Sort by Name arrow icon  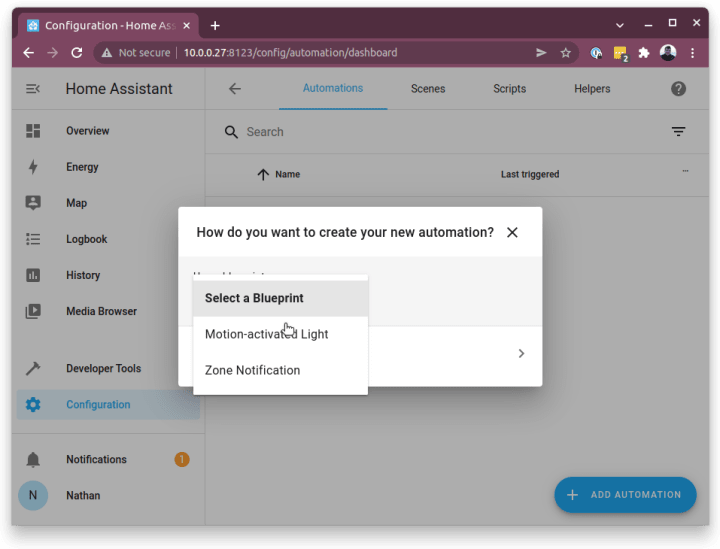pyautogui.click(x=263, y=174)
